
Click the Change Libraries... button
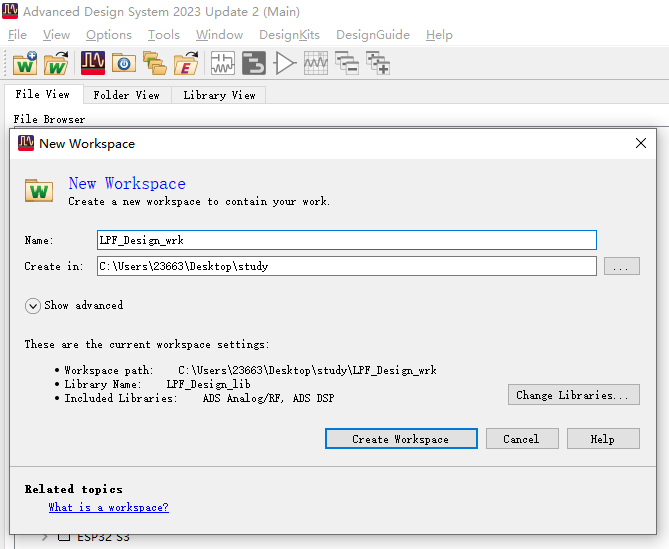click(573, 395)
